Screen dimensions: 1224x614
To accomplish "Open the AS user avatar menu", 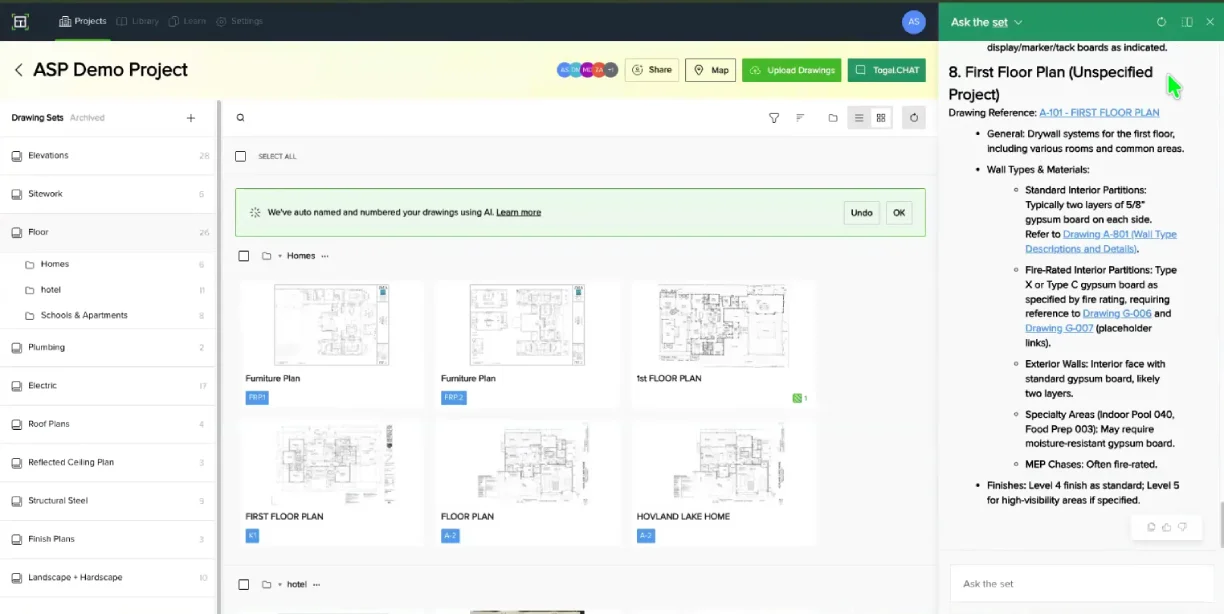I will pos(913,21).
